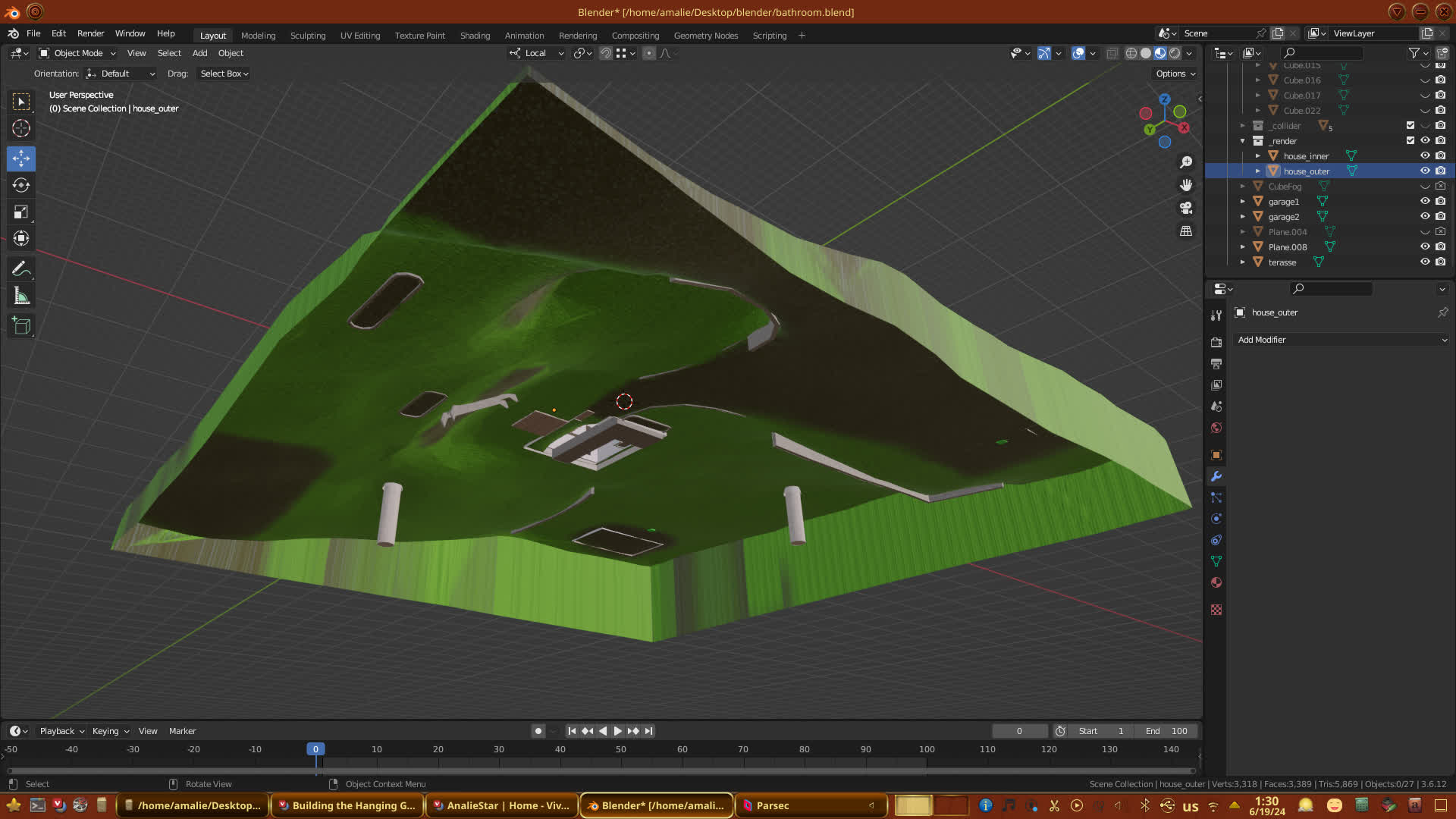Viewport: 1456px width, 819px height.
Task: Toggle camera view in viewport
Action: pos(1186,208)
